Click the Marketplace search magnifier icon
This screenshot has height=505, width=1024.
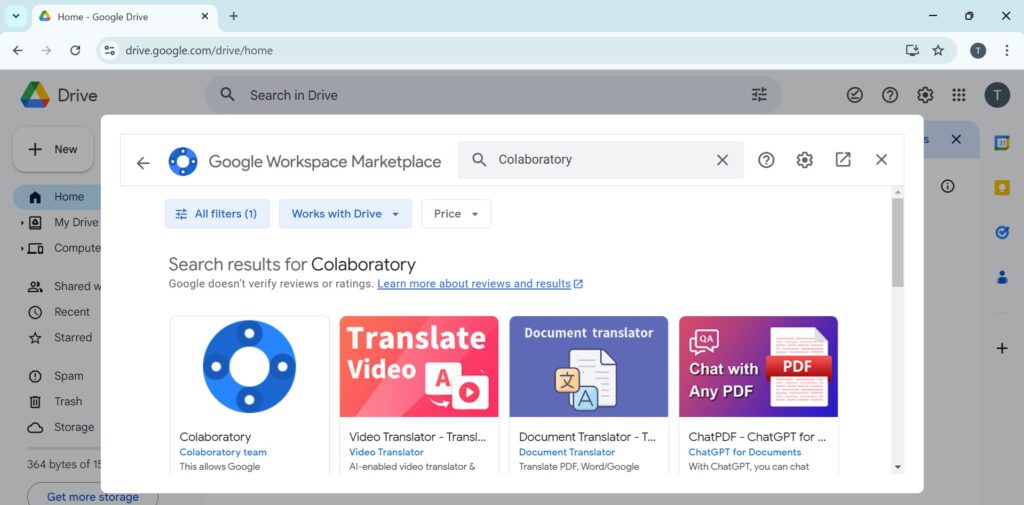(x=479, y=160)
